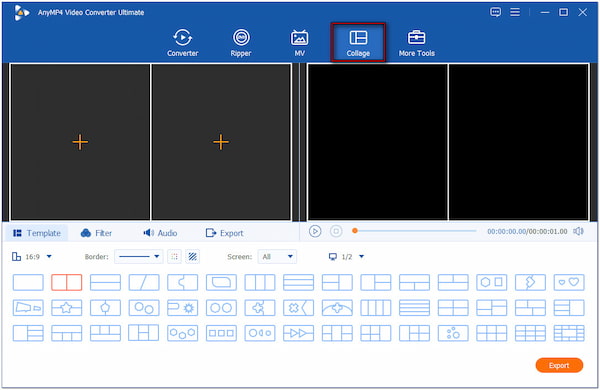Viewport: 600px width, 390px height.
Task: Pick a border color swatch
Action: (174, 256)
